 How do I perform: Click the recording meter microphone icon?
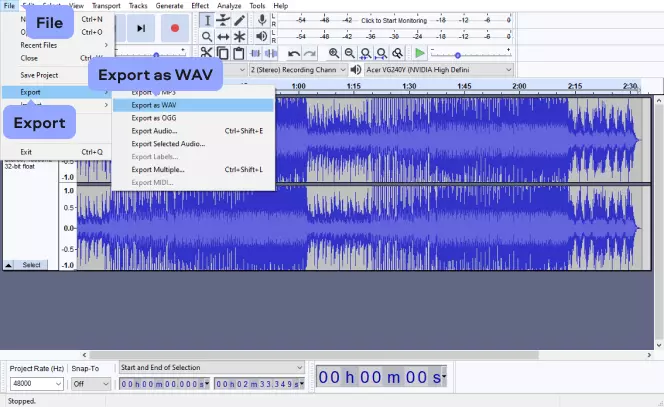tap(262, 20)
